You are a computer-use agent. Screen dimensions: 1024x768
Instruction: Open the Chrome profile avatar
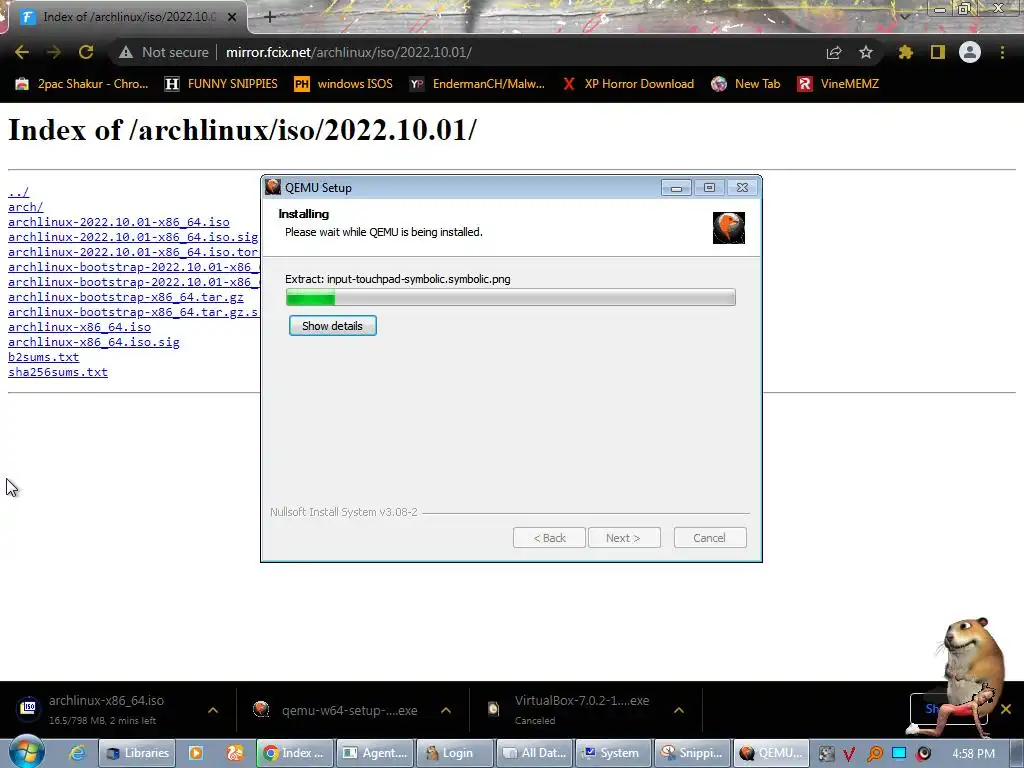coord(970,52)
